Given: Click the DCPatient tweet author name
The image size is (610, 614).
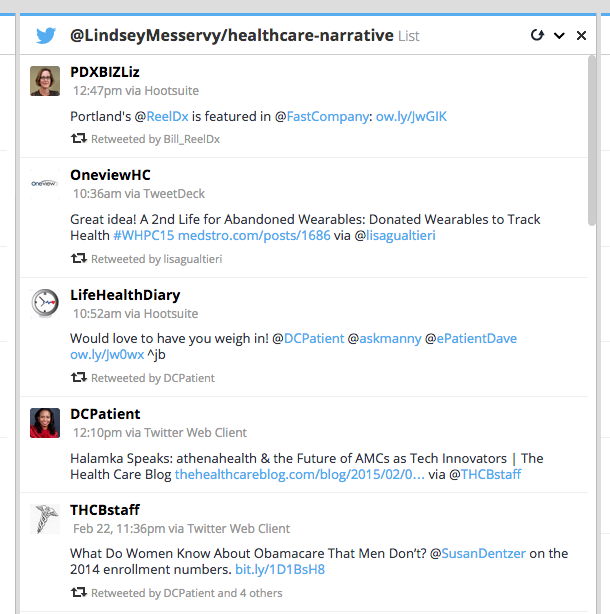Looking at the screenshot, I should (x=105, y=414).
